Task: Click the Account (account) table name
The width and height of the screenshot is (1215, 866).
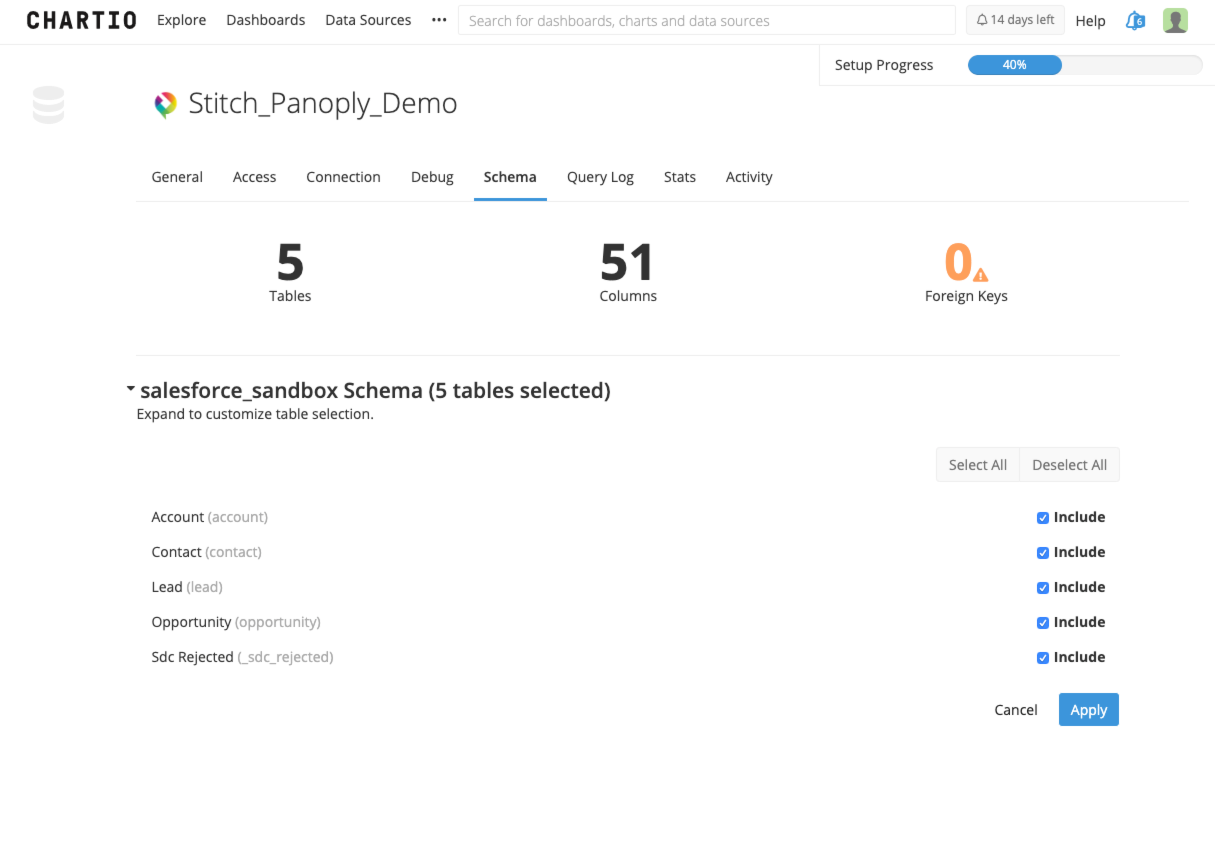Action: pyautogui.click(x=210, y=517)
